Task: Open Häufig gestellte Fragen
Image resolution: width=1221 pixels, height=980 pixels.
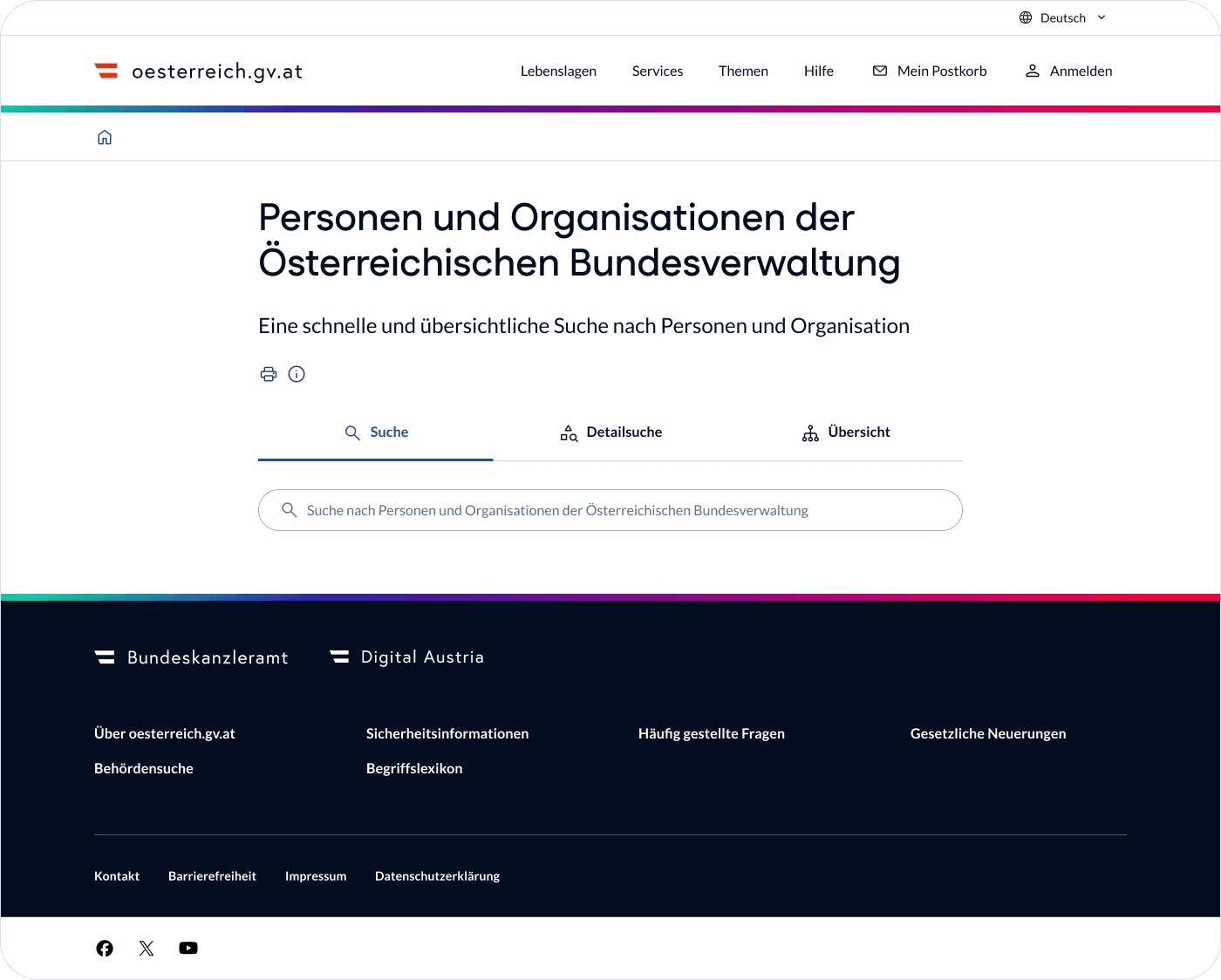Action: pos(712,733)
